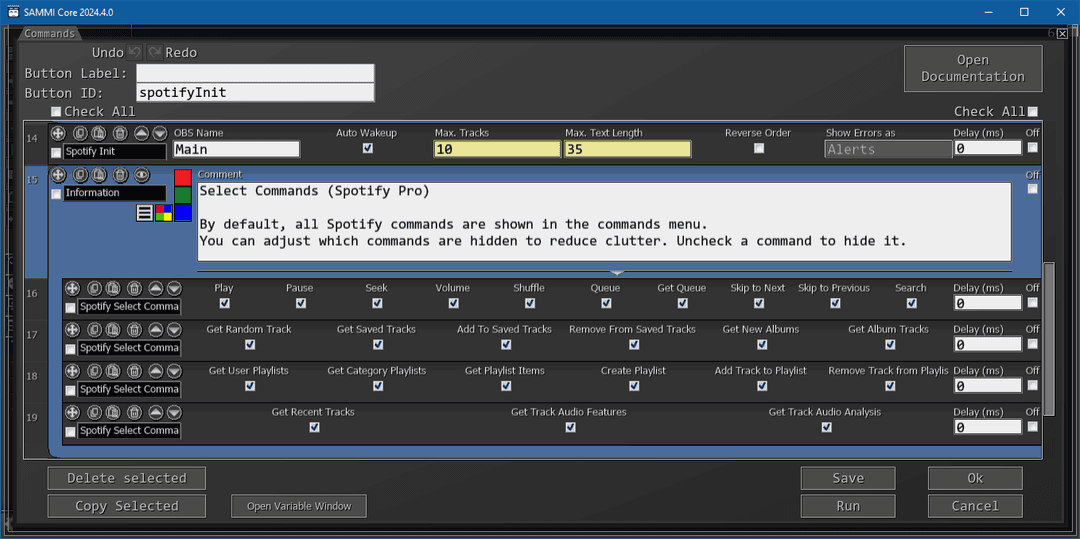Click the paste icon on line 17
This screenshot has height=539, width=1080.
(114, 330)
